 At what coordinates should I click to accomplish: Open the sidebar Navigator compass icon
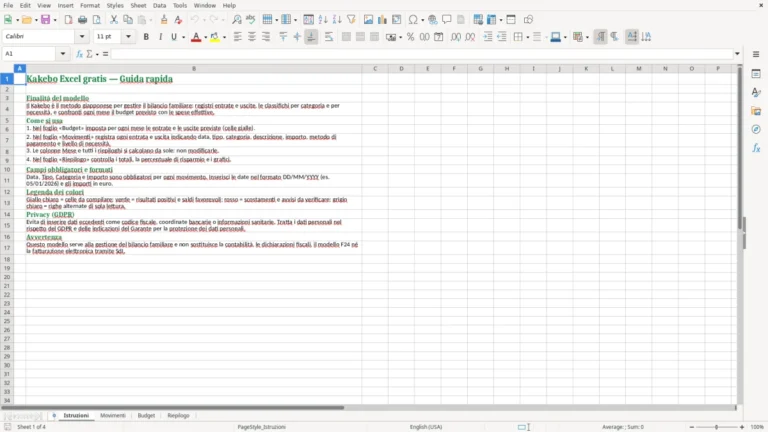[756, 129]
